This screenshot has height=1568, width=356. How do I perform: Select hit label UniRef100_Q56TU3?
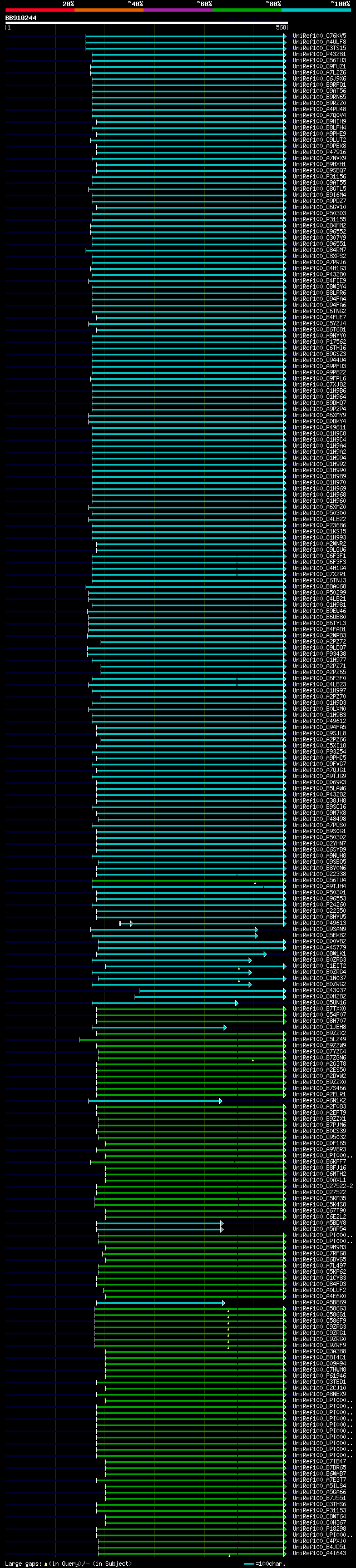point(319,60)
